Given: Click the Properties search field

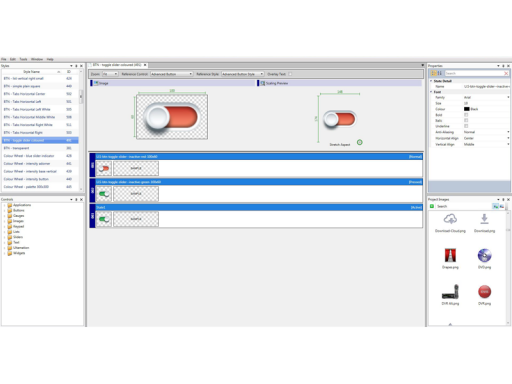Looking at the screenshot, I should coord(474,73).
